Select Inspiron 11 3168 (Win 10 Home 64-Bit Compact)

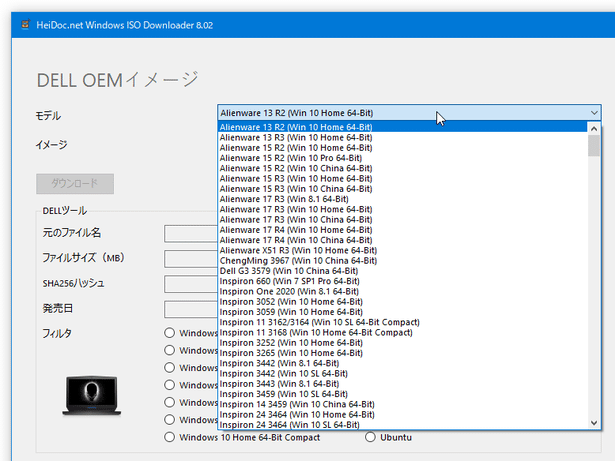402,332
